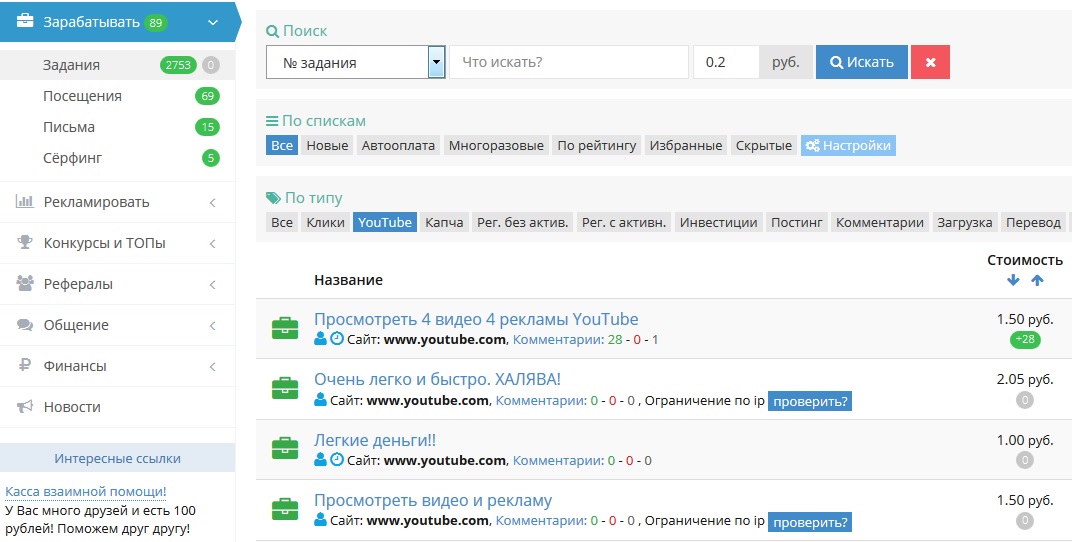This screenshot has width=1072, height=542.
Task: Select the Клики type filter
Action: pyautogui.click(x=325, y=222)
